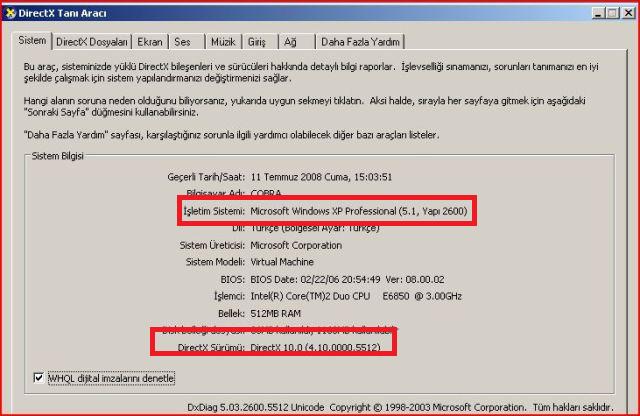This screenshot has width=640, height=416.
Task: Minimize the DirectX Tanı Aracı window
Action: coord(598,13)
